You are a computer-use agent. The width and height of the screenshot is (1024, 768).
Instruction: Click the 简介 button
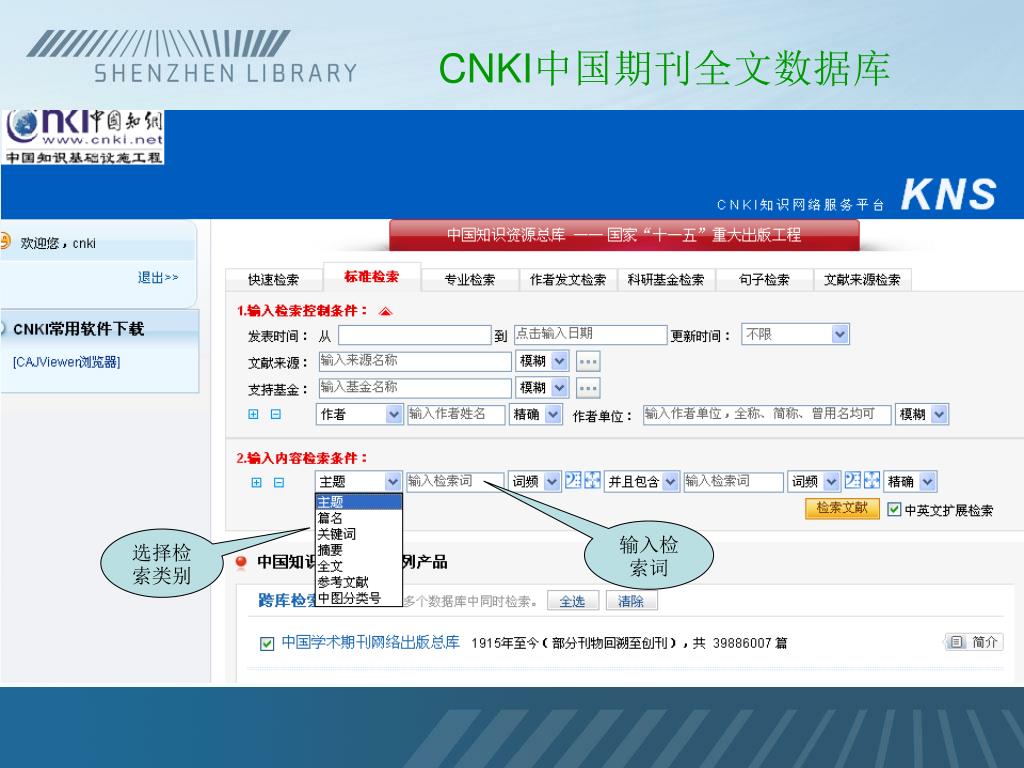tap(974, 642)
